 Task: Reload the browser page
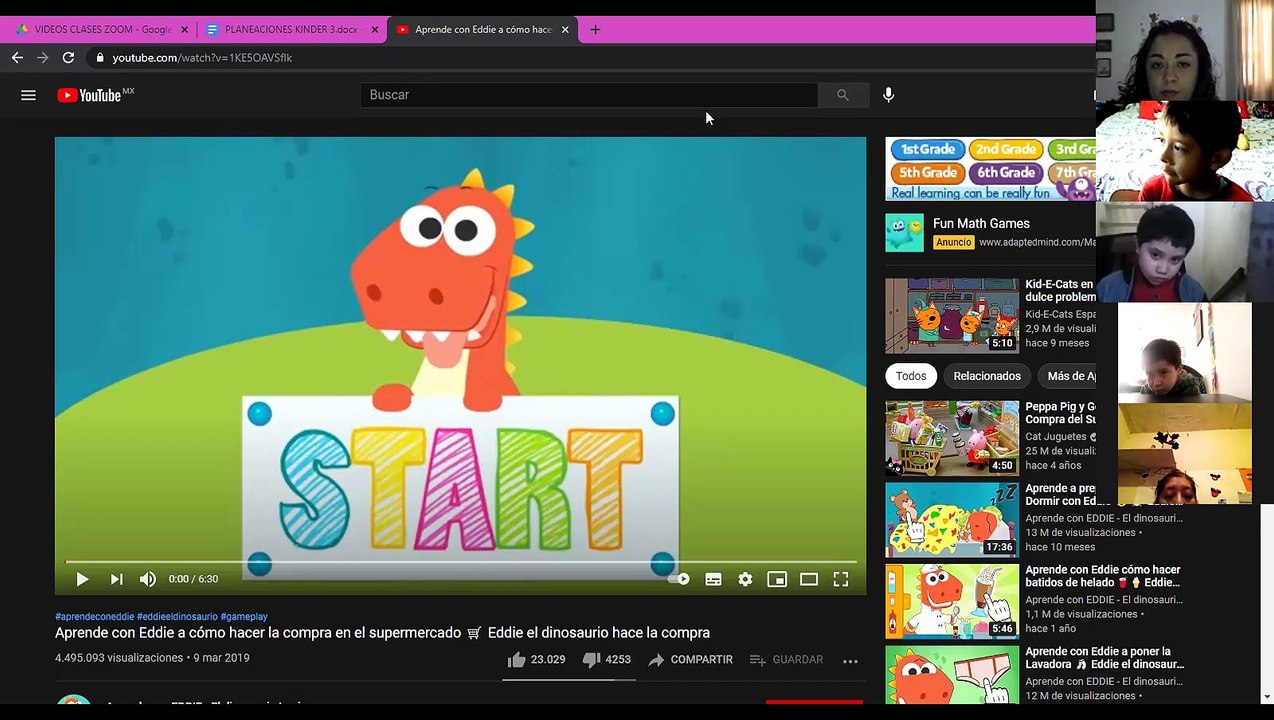point(68,58)
